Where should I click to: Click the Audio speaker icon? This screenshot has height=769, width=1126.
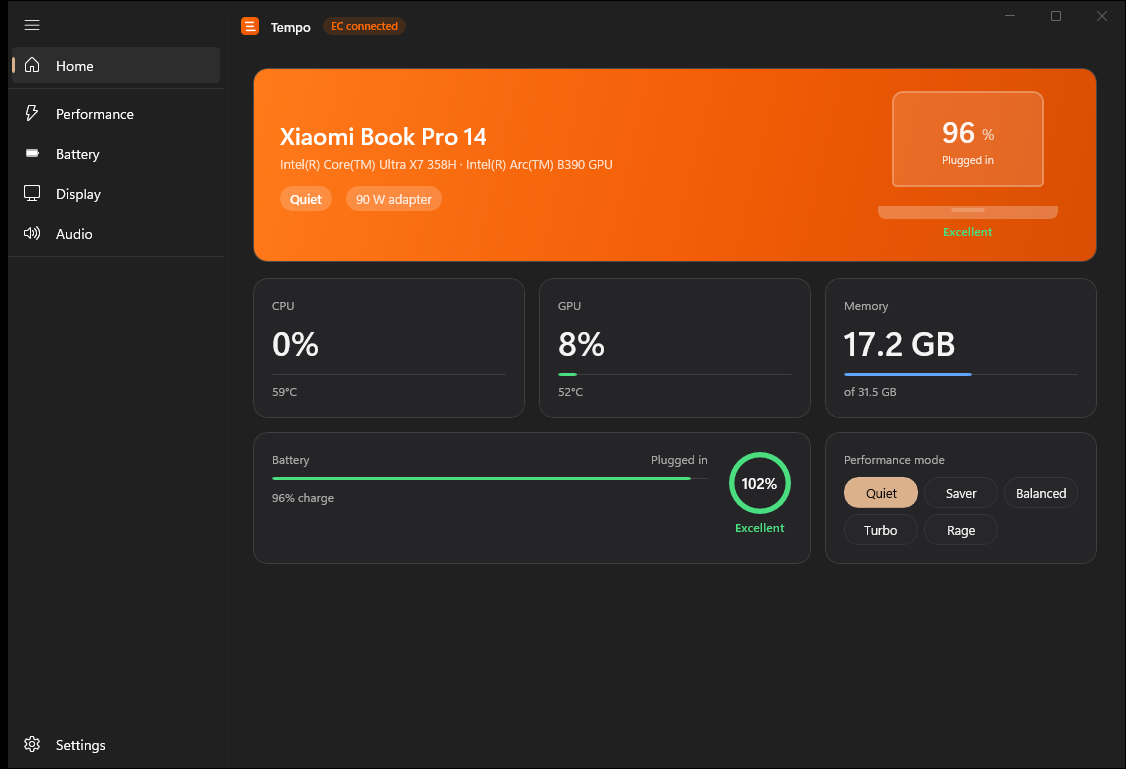tap(32, 233)
